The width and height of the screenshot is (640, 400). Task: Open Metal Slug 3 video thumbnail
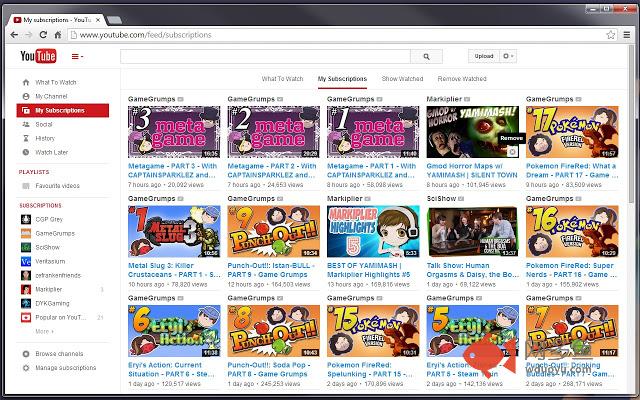174,231
